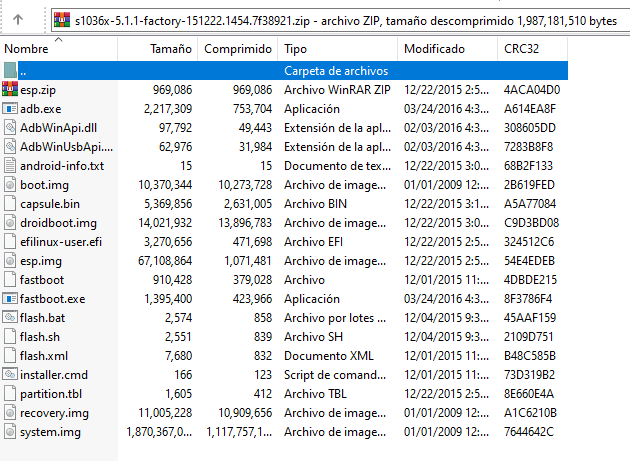This screenshot has height=461, width=630.
Task: Click the up one level arrow
Action: pyautogui.click(x=18, y=17)
